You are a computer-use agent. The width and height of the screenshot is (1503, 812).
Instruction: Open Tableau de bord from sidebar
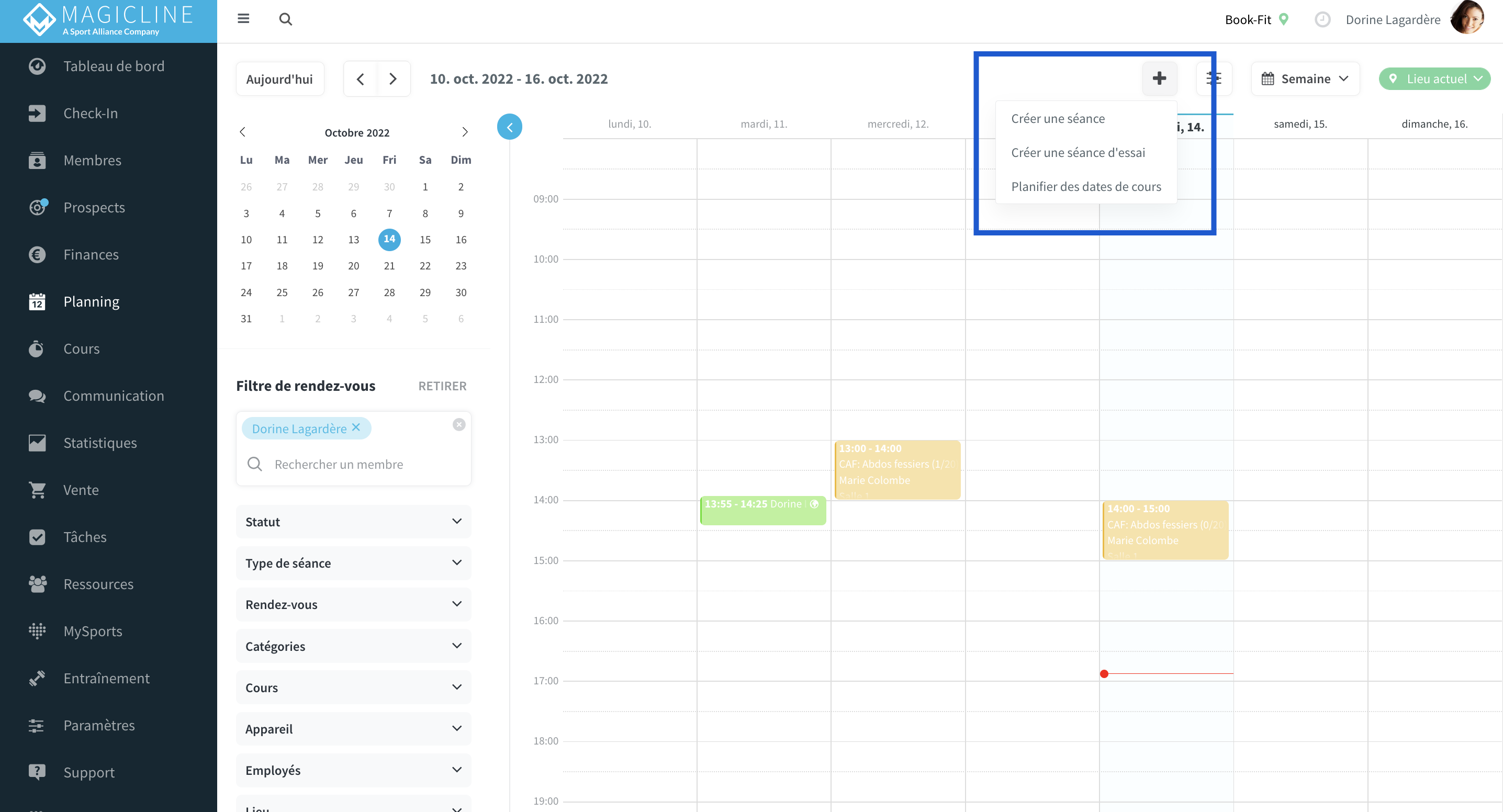tap(108, 66)
